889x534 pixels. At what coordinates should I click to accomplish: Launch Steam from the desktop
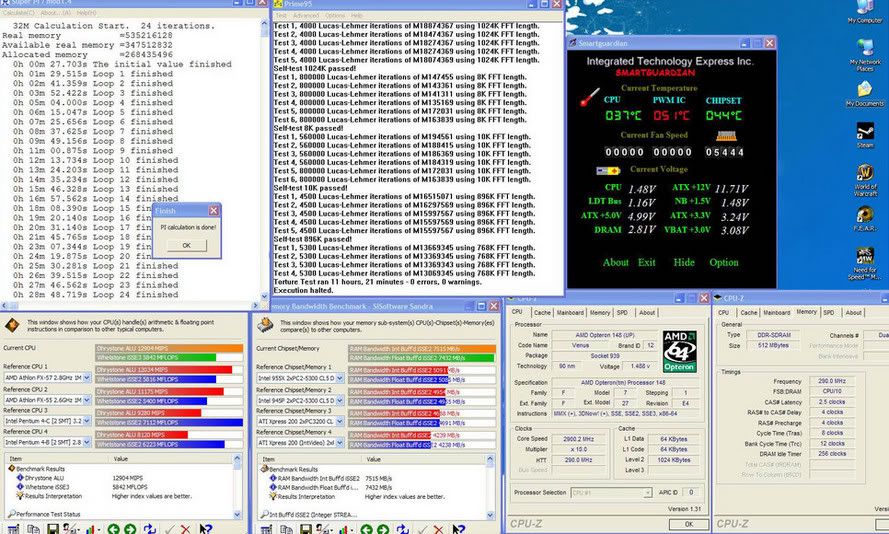coord(865,135)
